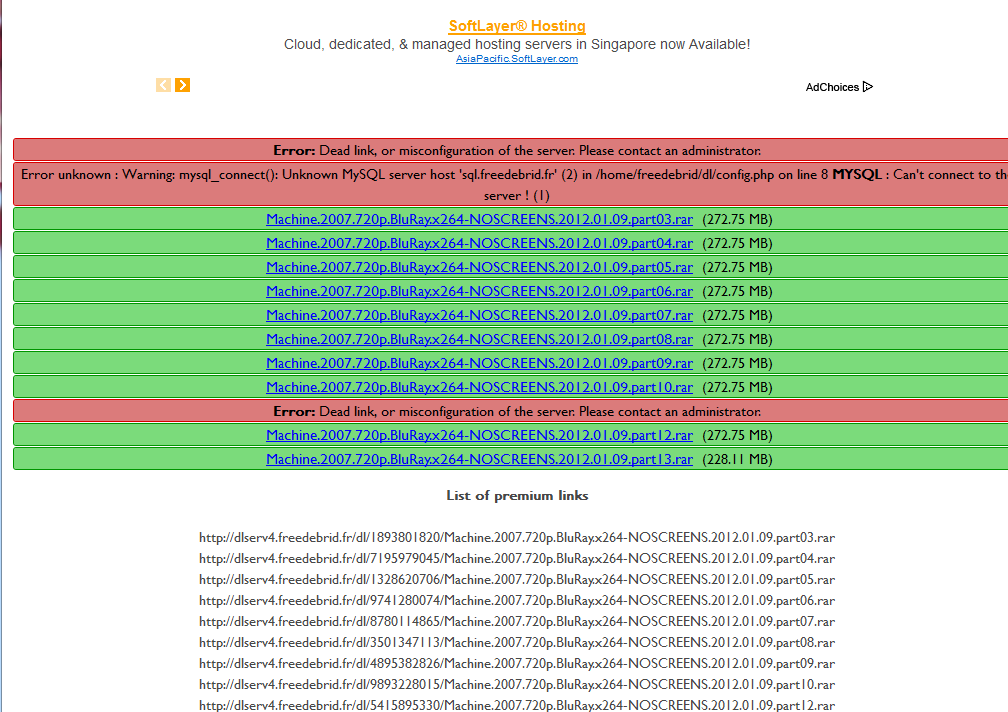Click the 272.75 MB size beside part03

737,219
